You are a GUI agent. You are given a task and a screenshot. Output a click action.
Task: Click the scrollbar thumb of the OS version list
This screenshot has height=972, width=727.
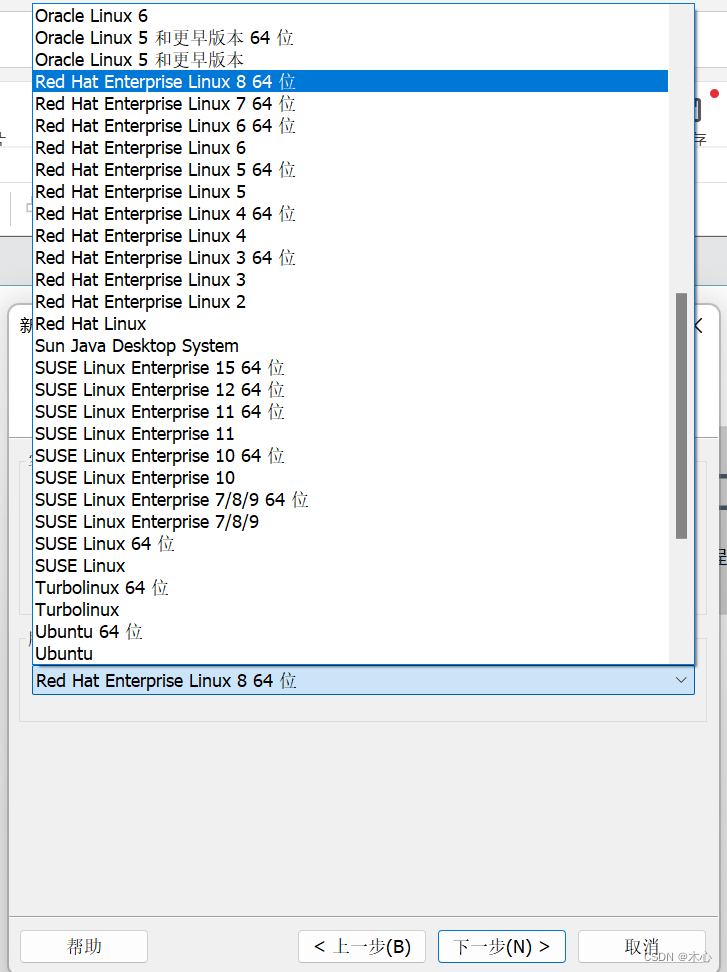tap(681, 416)
